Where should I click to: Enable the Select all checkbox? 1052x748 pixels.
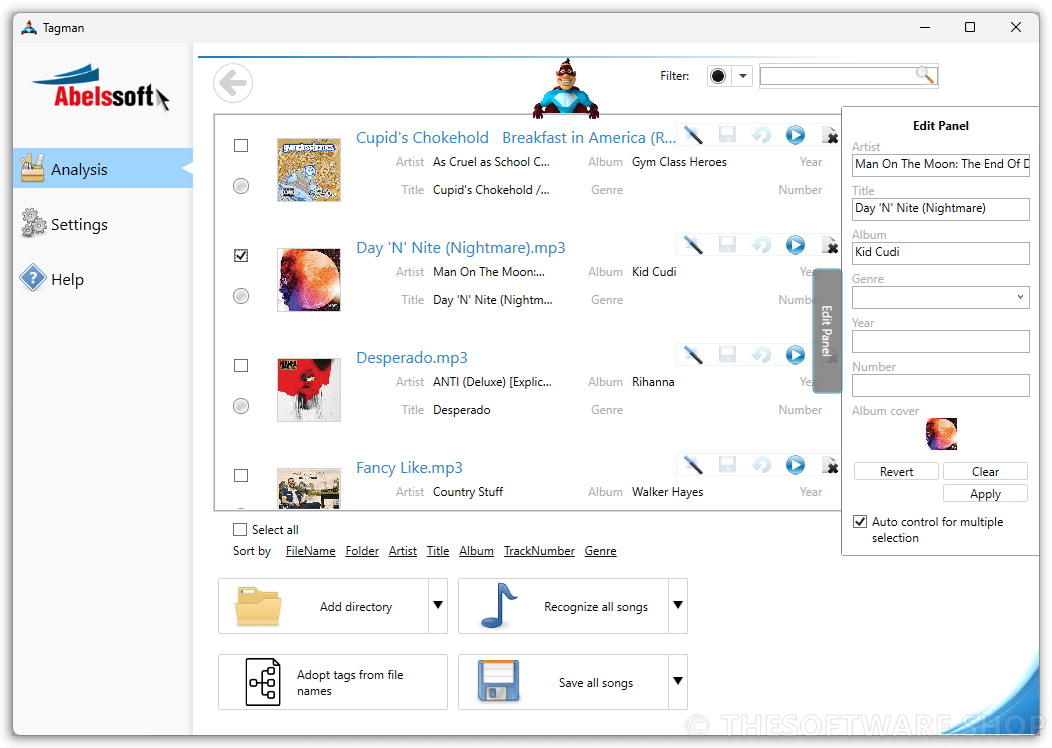(240, 529)
